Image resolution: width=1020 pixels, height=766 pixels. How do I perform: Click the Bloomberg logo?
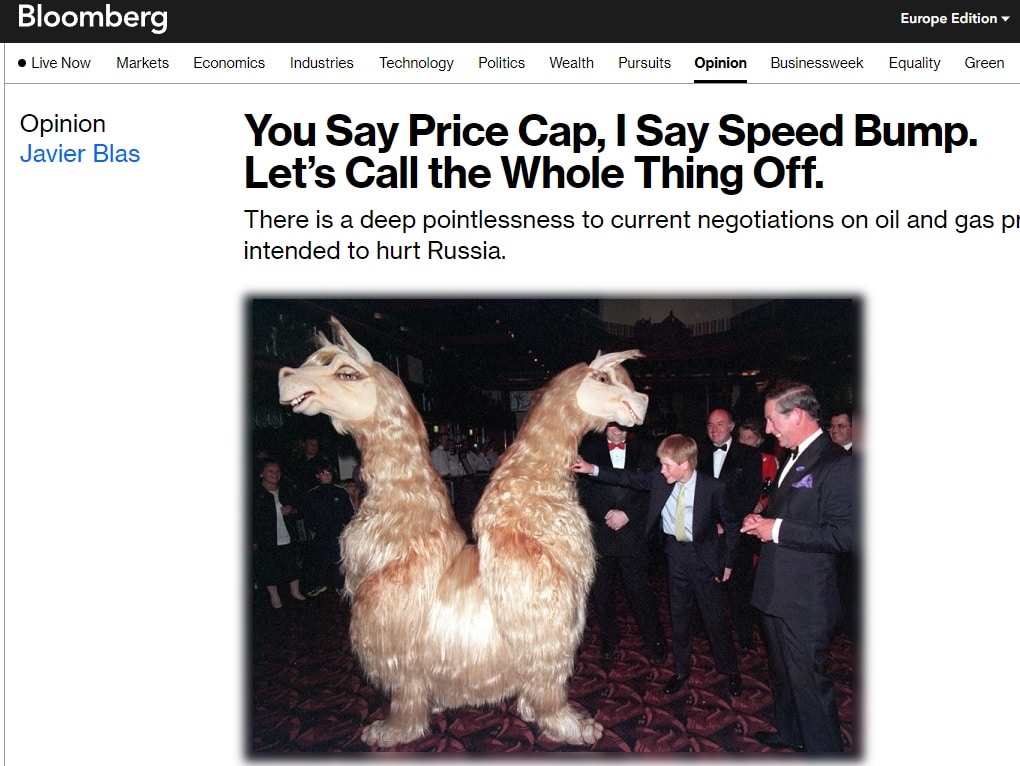pos(92,17)
